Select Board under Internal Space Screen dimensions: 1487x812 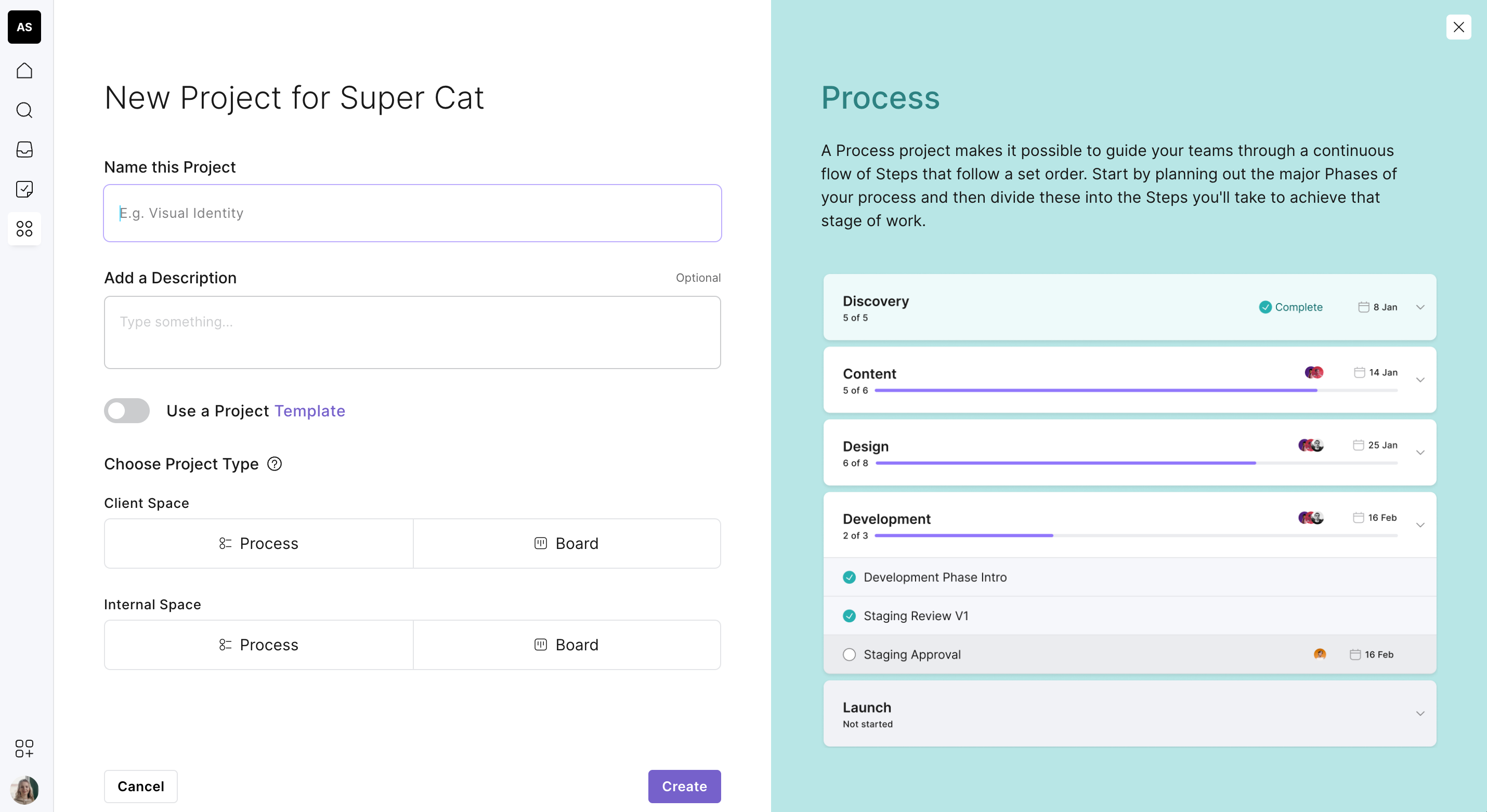click(x=566, y=645)
